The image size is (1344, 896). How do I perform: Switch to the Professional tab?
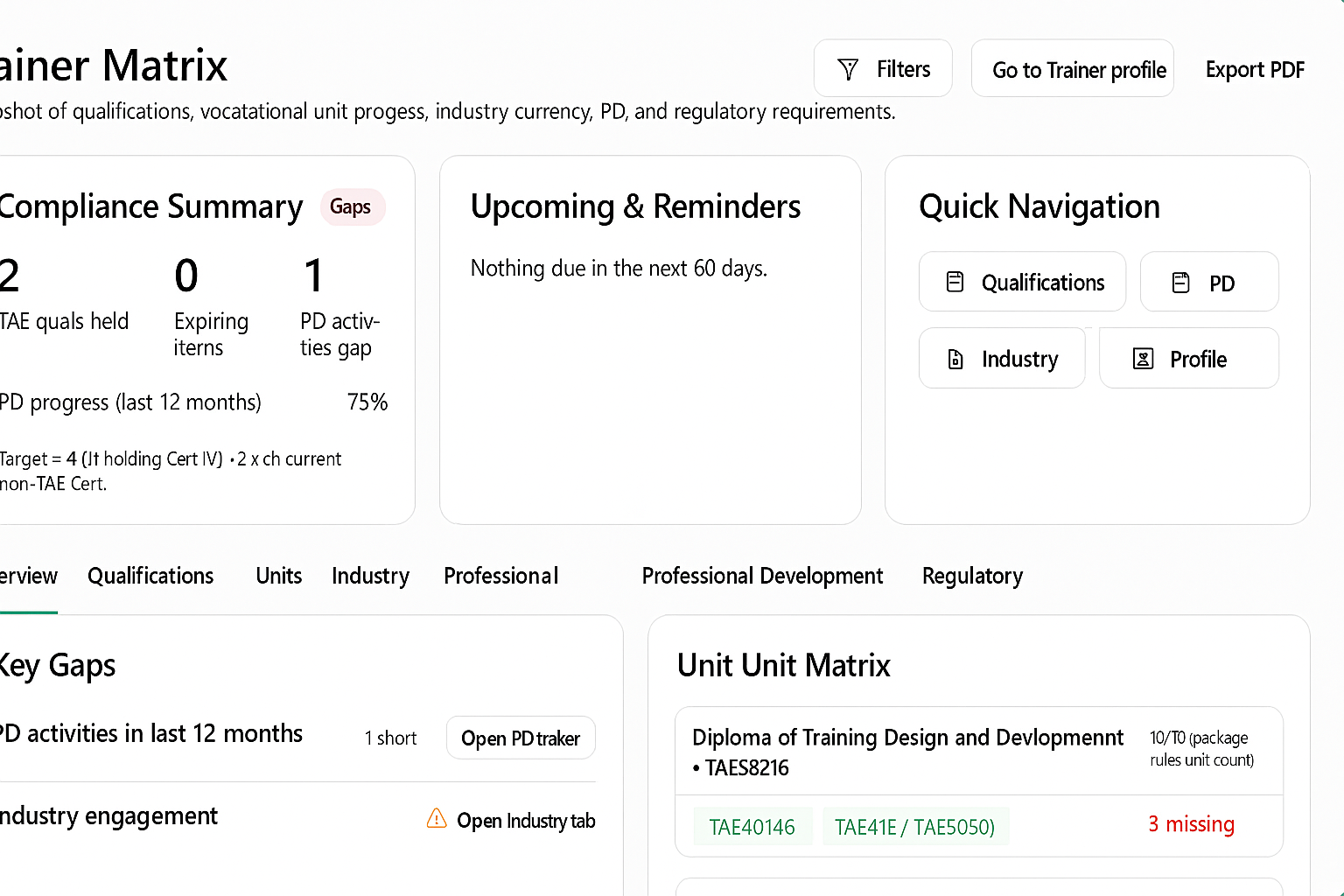pos(500,576)
